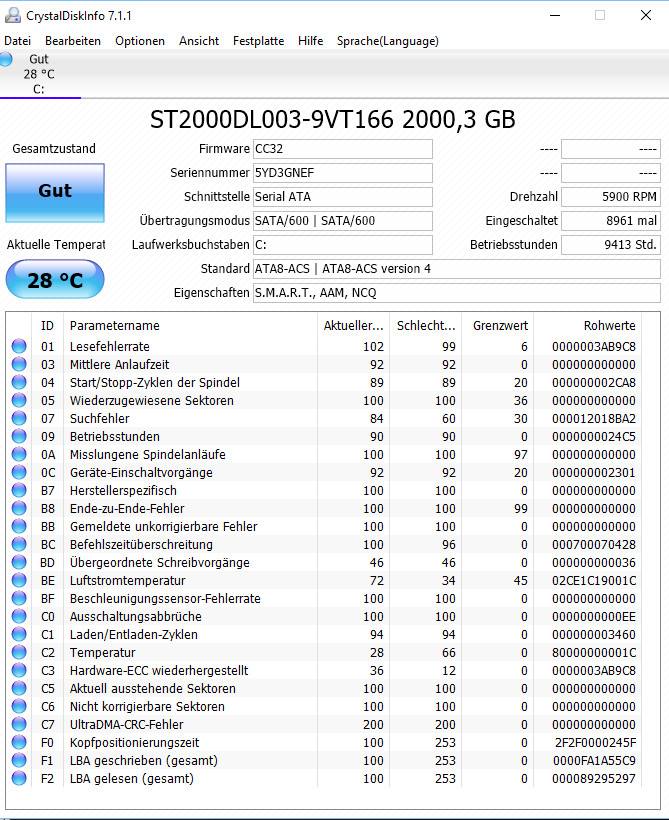Click status orb for Nicht korrigierbare Sektoren

coord(19,706)
